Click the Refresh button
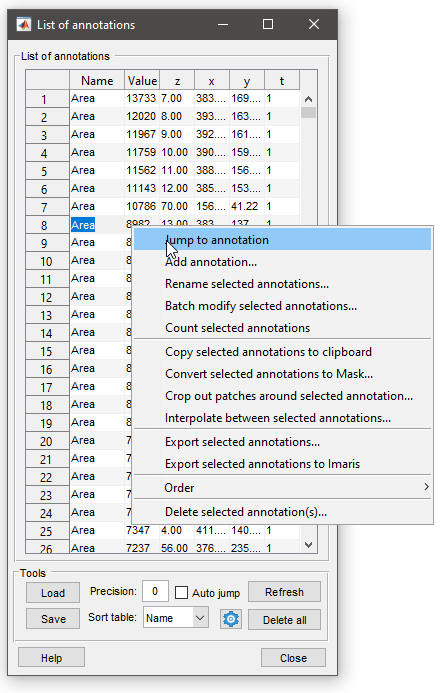The image size is (442, 693). tap(284, 592)
